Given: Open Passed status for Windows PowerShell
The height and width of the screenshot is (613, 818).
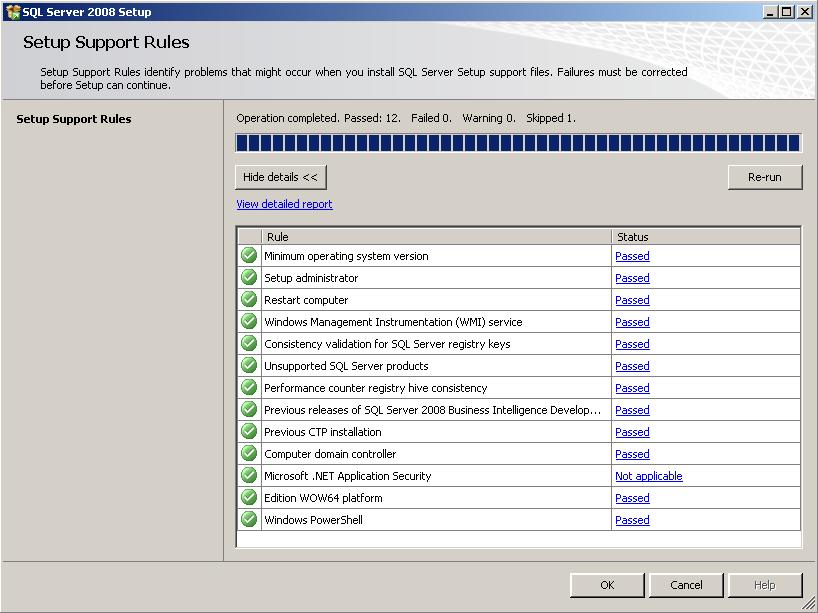Looking at the screenshot, I should click(632, 520).
